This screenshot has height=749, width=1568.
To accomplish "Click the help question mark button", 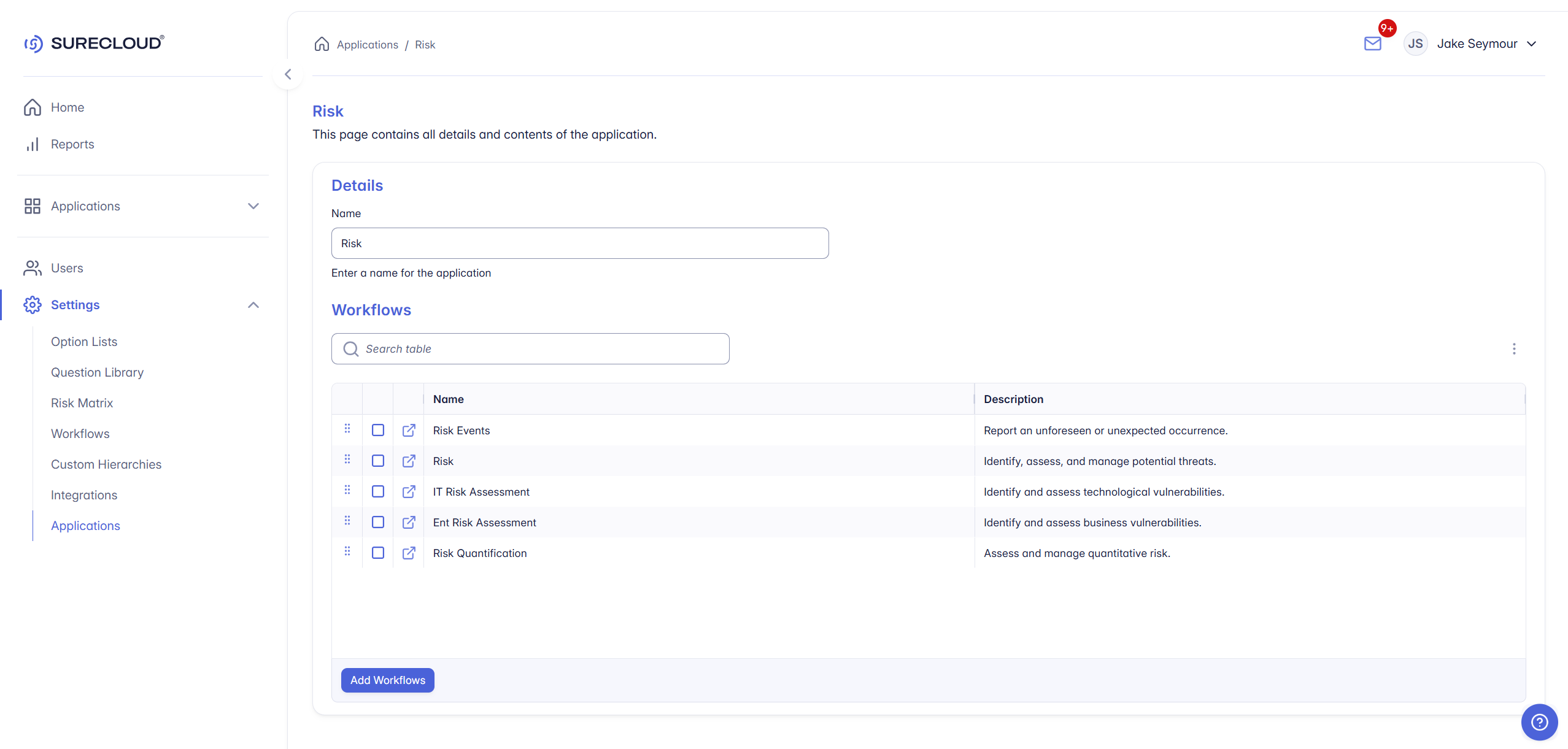I will tap(1539, 722).
